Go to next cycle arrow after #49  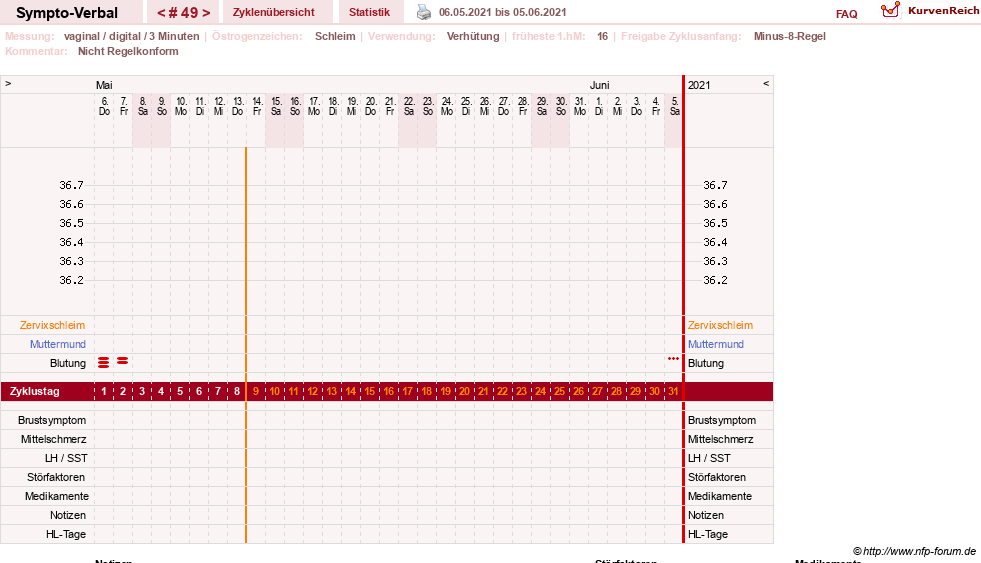pyautogui.click(x=206, y=13)
